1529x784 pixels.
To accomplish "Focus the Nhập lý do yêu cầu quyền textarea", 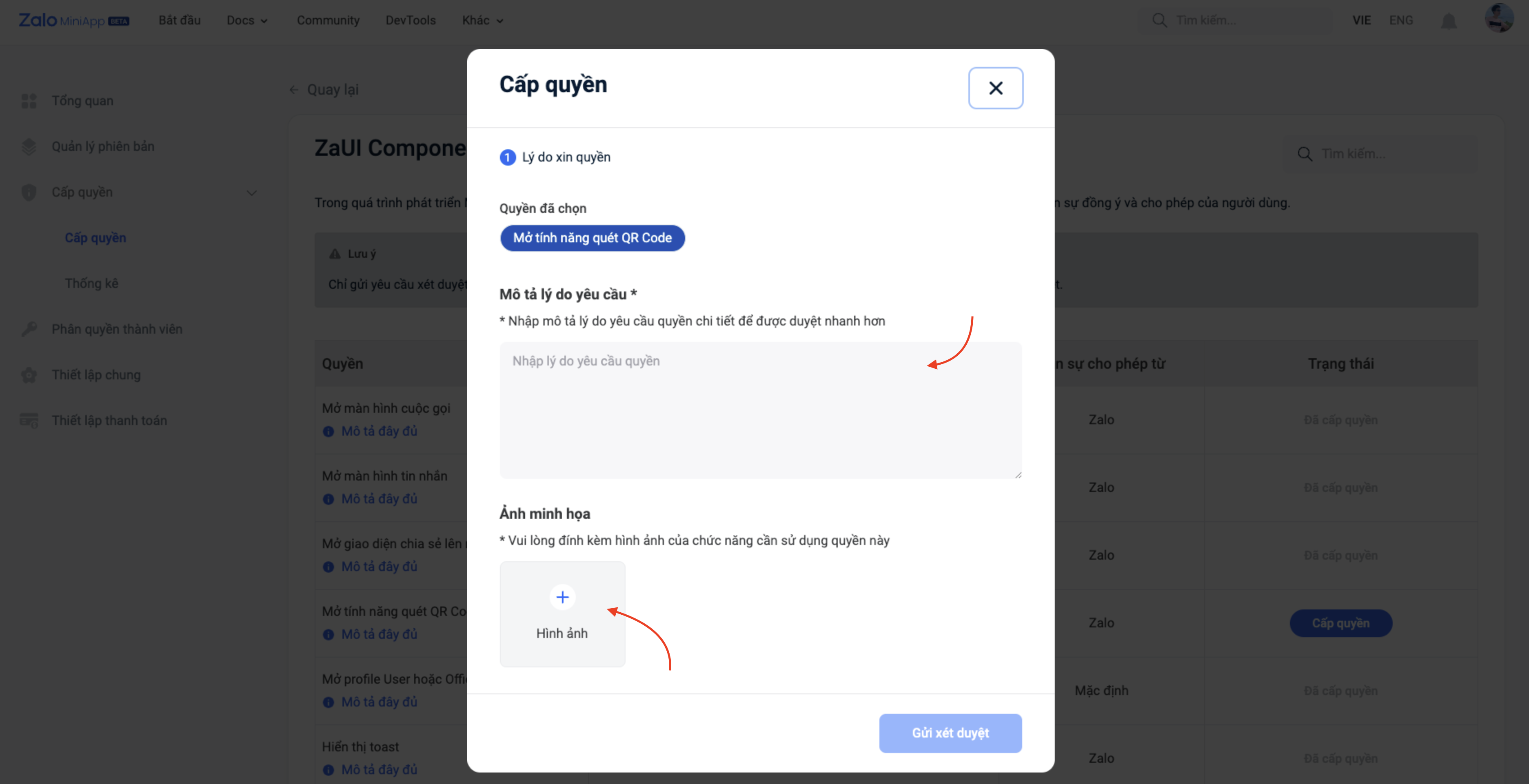I will 760,410.
